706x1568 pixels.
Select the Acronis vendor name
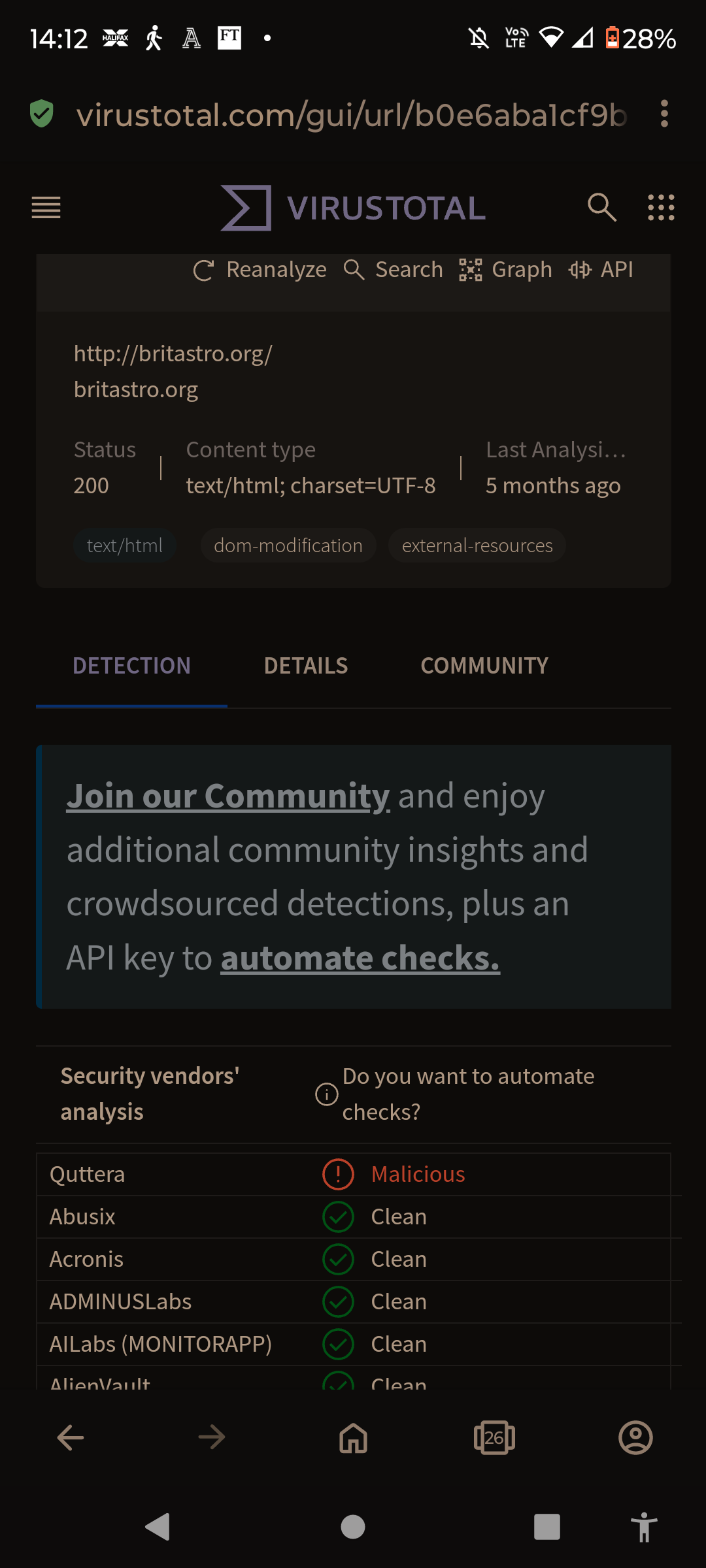point(86,1259)
